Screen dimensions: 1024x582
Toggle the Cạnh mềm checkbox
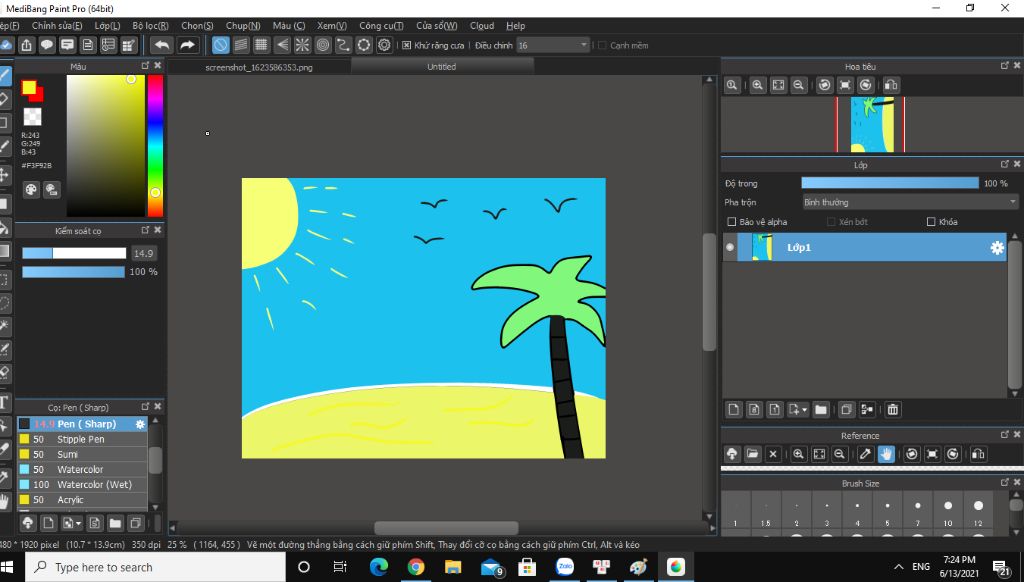point(602,46)
